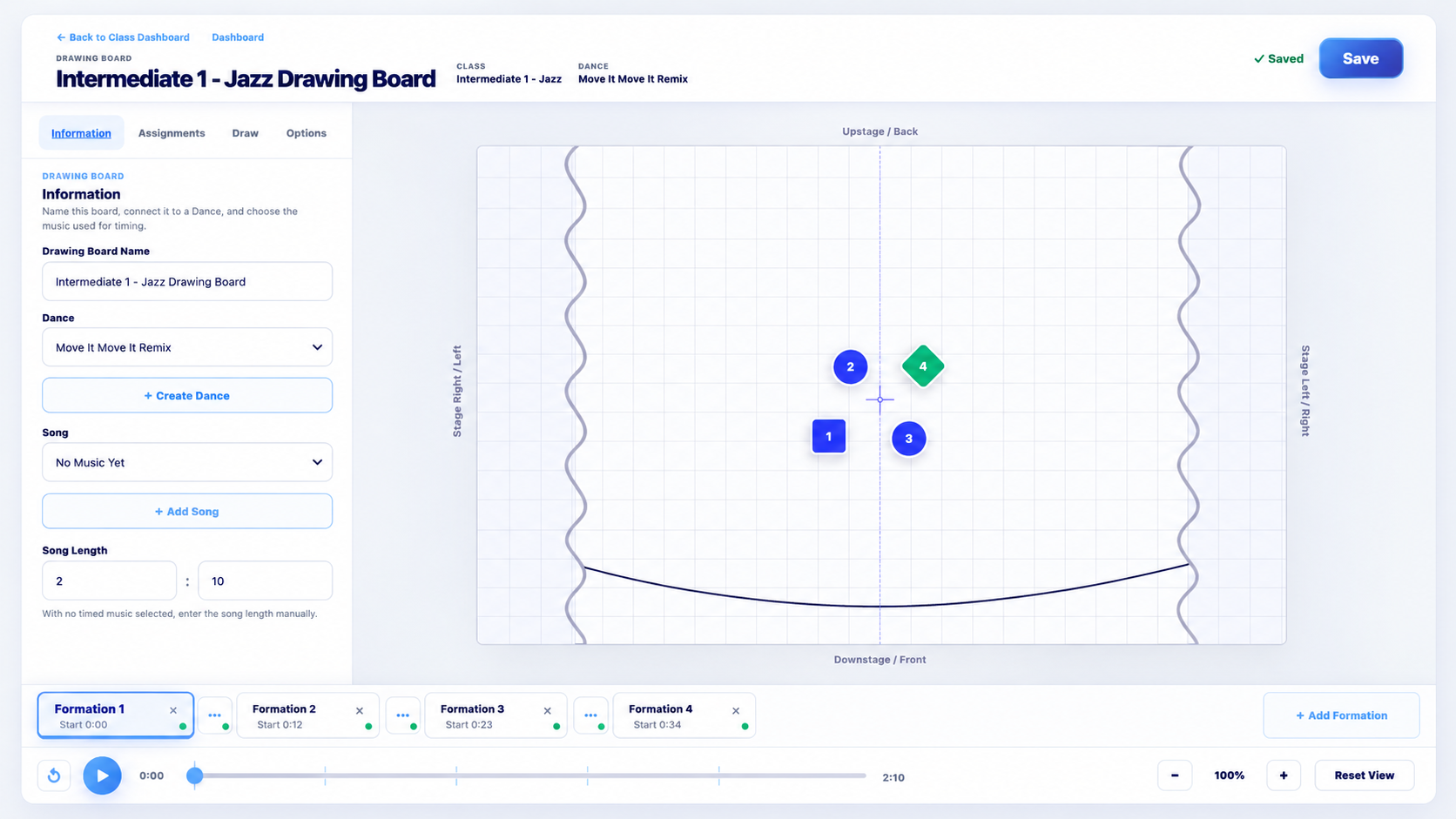
Task: Switch to the Assignments tab
Action: 172,133
